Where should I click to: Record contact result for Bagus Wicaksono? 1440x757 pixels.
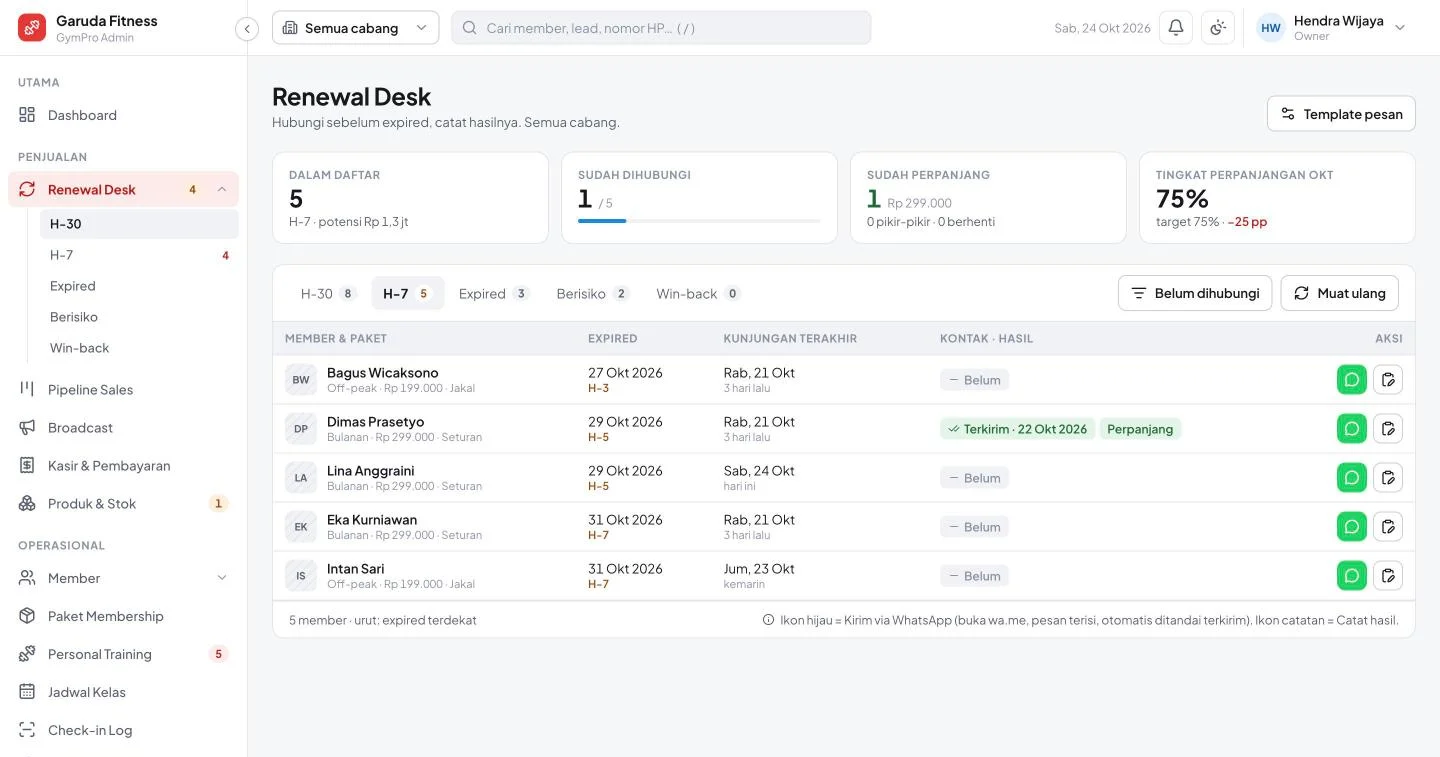[x=1388, y=380]
